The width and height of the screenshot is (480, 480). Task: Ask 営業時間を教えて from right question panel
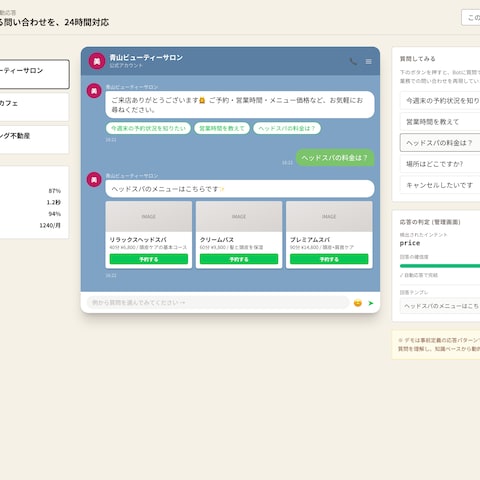tap(440, 122)
